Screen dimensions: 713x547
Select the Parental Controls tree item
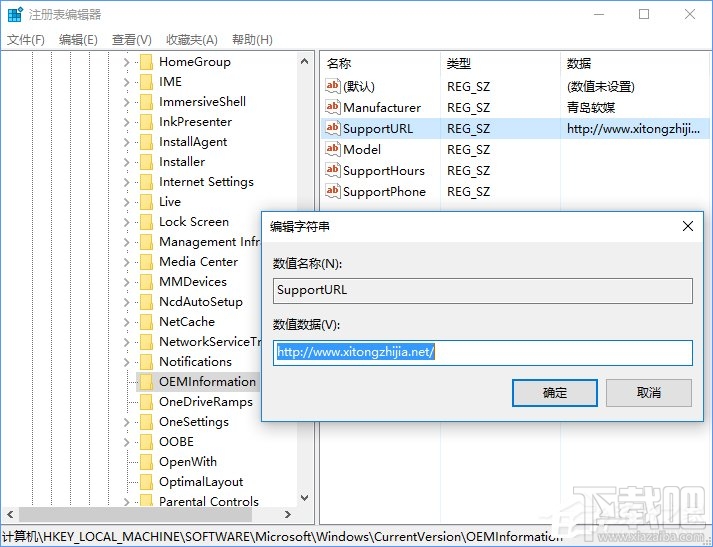(209, 502)
